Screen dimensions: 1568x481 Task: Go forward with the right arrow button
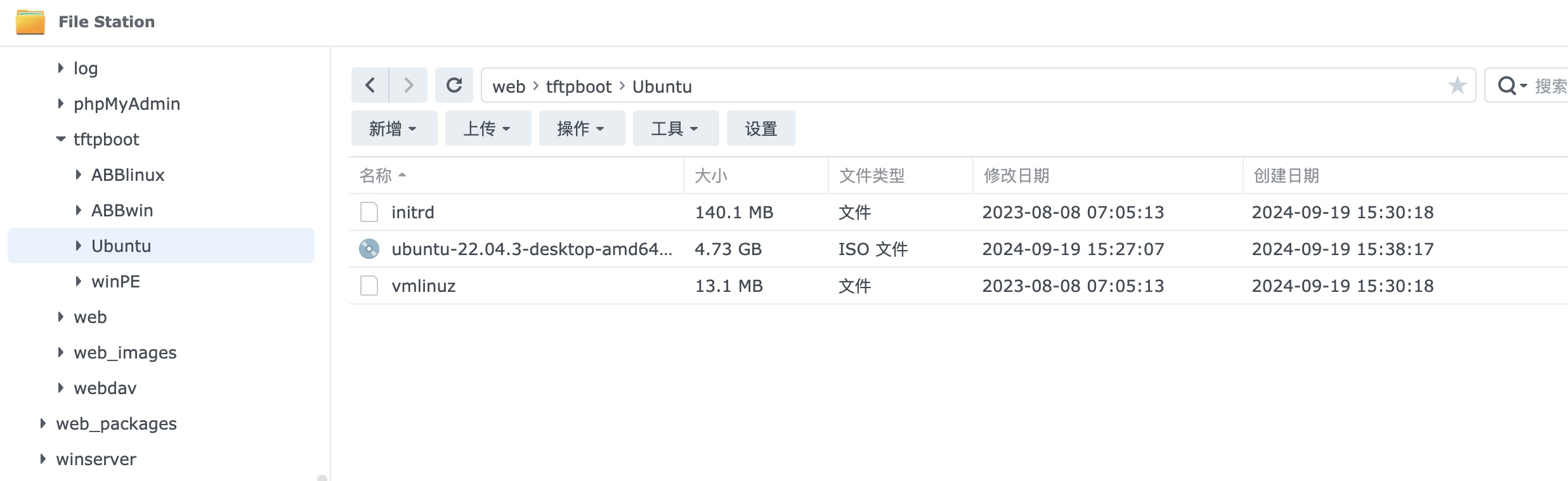pyautogui.click(x=408, y=85)
